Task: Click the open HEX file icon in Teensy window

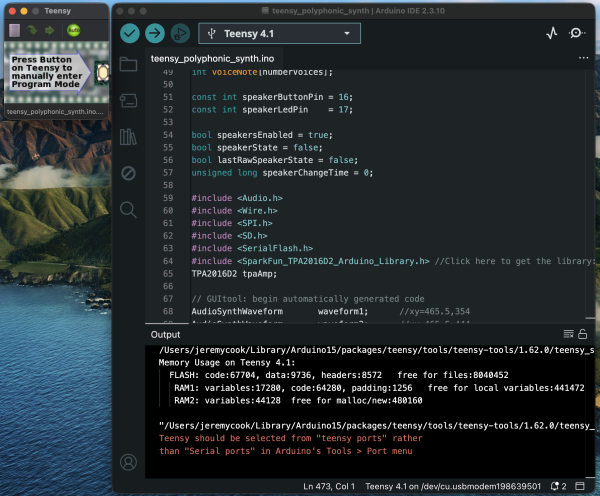Action: [15, 30]
